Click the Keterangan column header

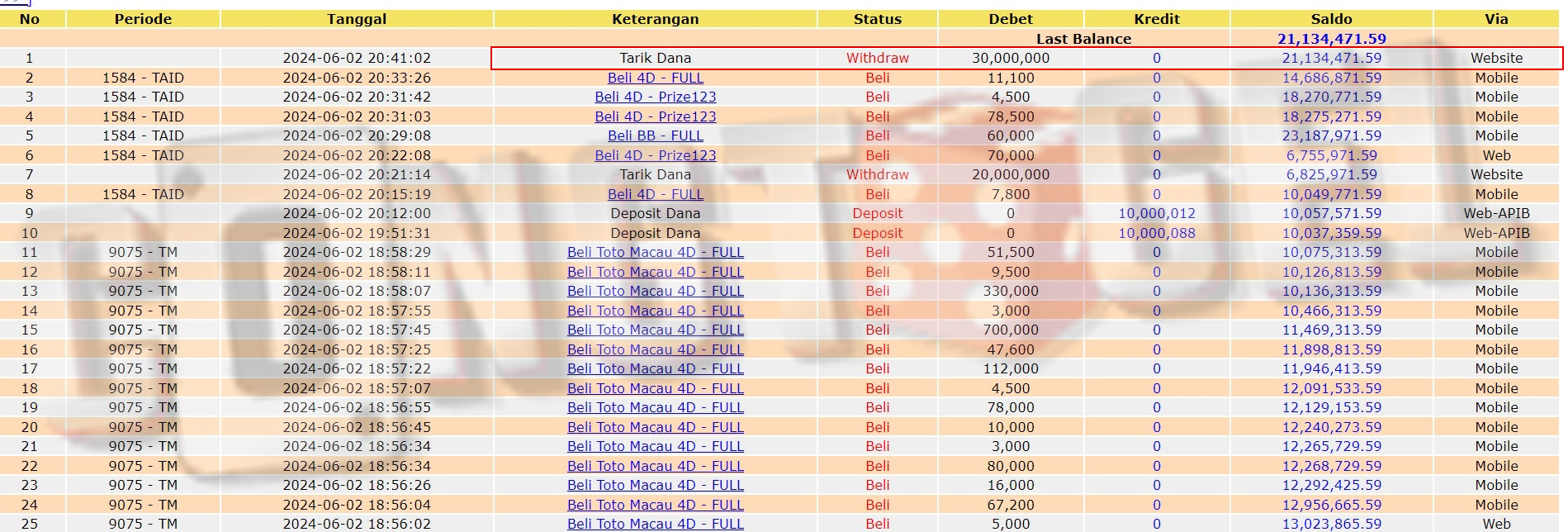(x=655, y=19)
